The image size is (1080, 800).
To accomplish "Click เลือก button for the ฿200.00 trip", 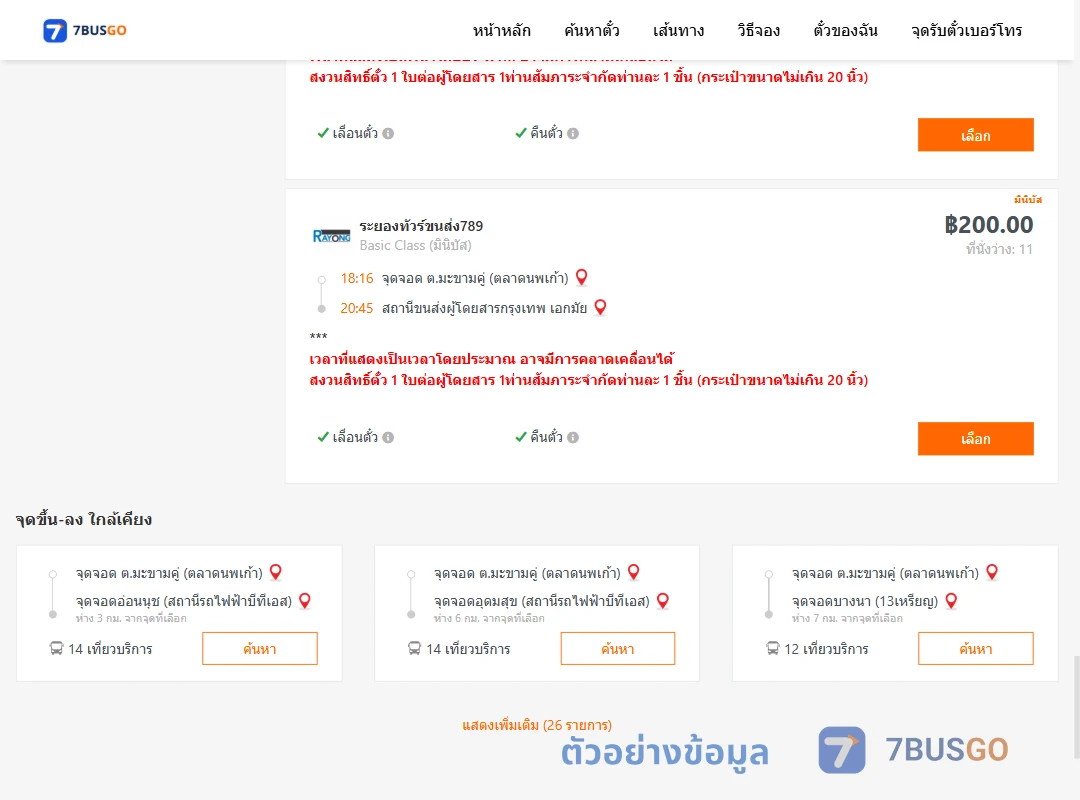I will pyautogui.click(x=975, y=438).
